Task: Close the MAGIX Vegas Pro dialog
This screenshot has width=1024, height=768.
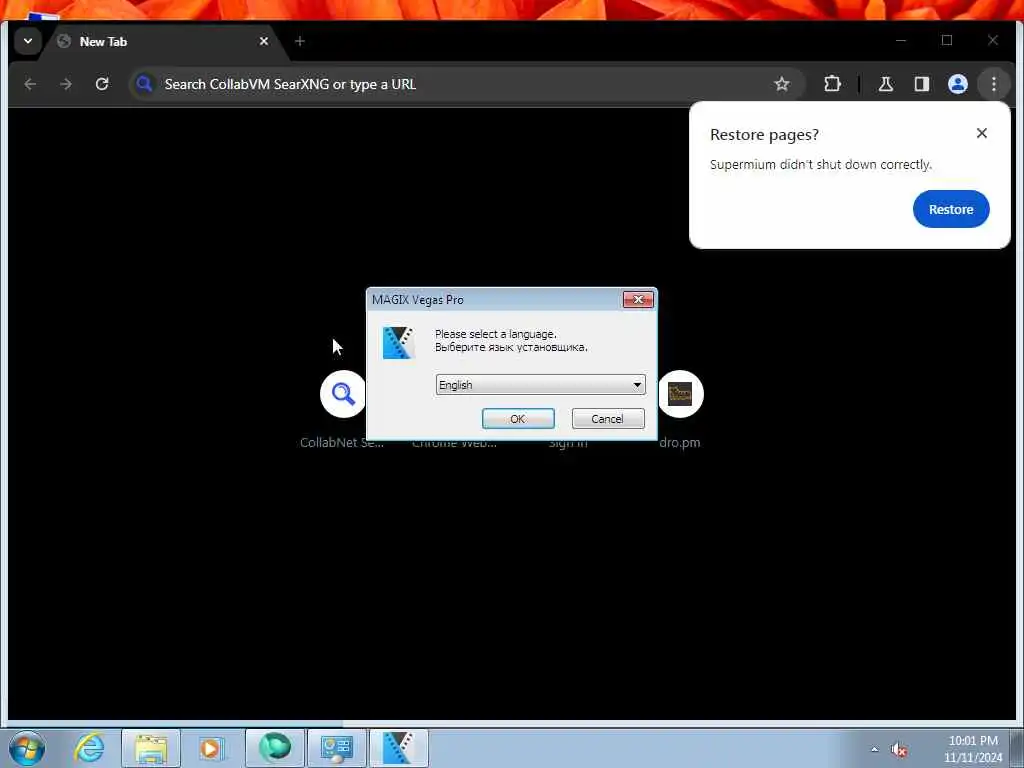Action: click(x=638, y=299)
